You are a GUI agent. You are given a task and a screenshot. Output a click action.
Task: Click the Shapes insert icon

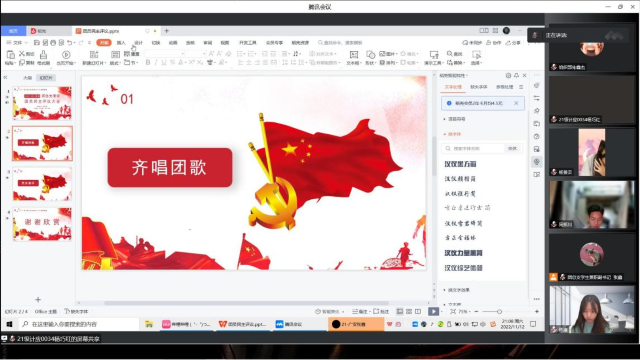pyautogui.click(x=370, y=55)
